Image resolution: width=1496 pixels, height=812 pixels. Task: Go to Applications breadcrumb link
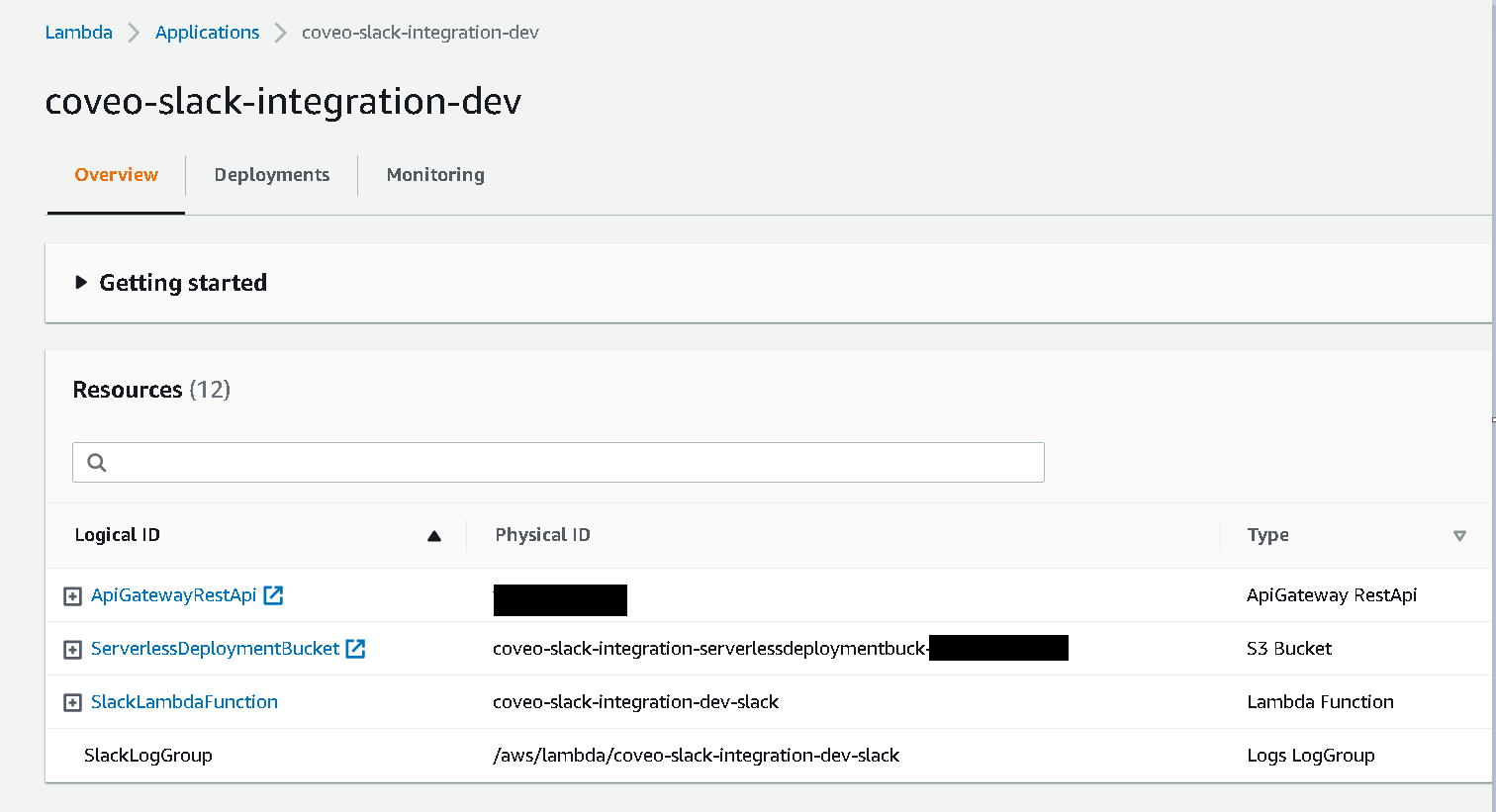tap(207, 33)
